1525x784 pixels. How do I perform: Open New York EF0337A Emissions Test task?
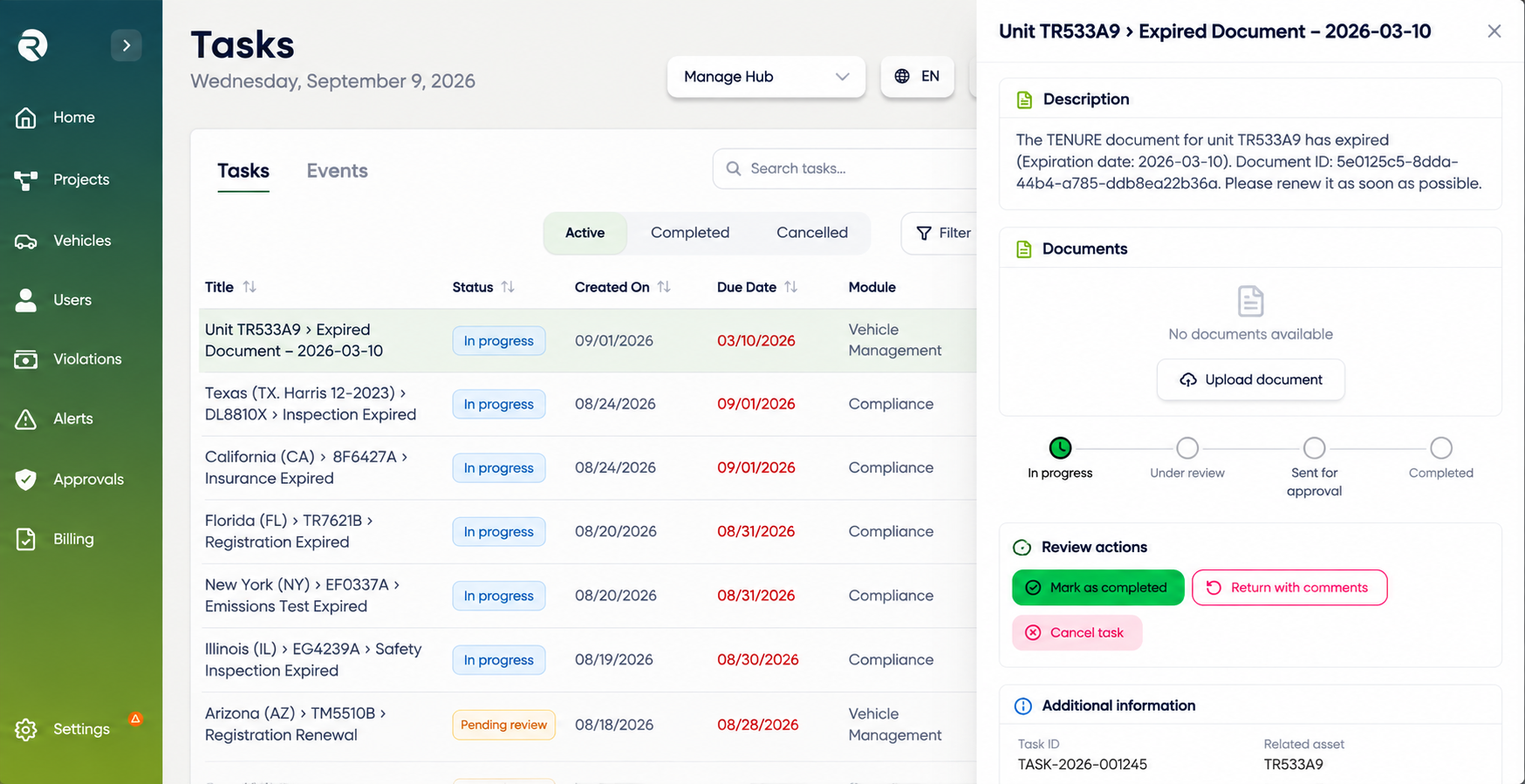(x=587, y=596)
